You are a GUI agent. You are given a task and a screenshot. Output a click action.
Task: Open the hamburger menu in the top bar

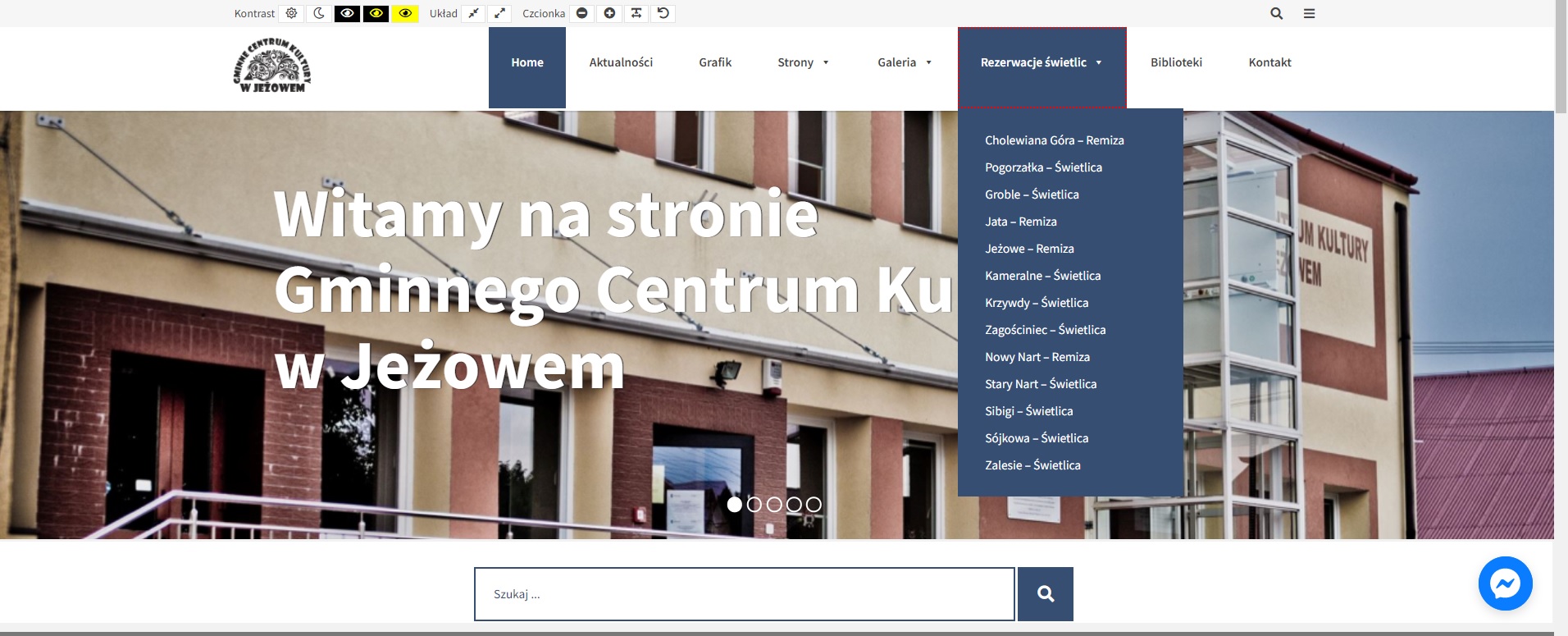pyautogui.click(x=1309, y=13)
